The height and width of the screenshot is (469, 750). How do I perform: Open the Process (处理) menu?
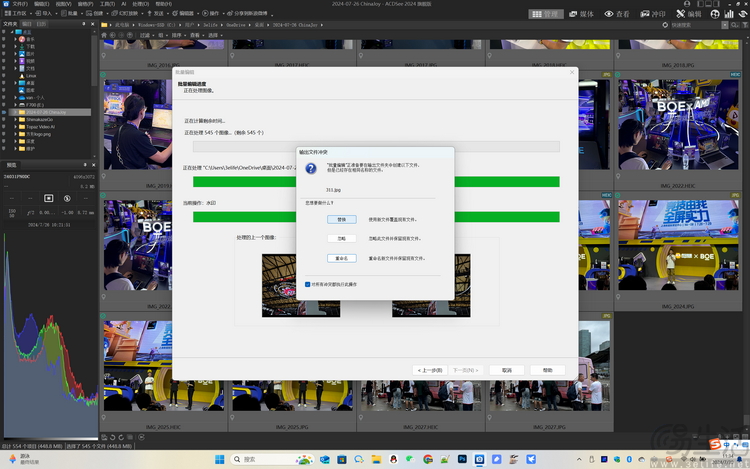[x=140, y=4]
